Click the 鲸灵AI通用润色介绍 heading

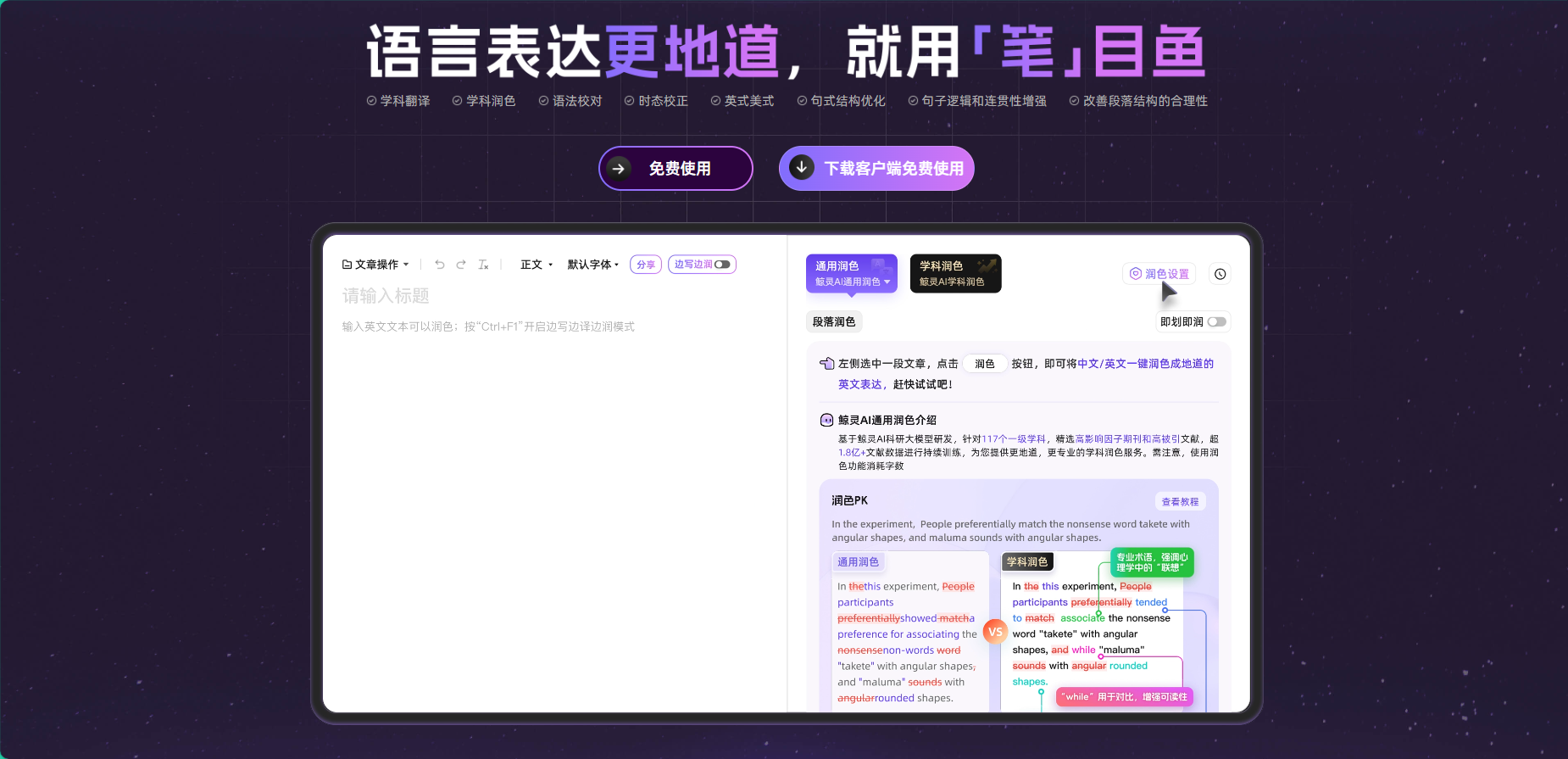tap(887, 420)
